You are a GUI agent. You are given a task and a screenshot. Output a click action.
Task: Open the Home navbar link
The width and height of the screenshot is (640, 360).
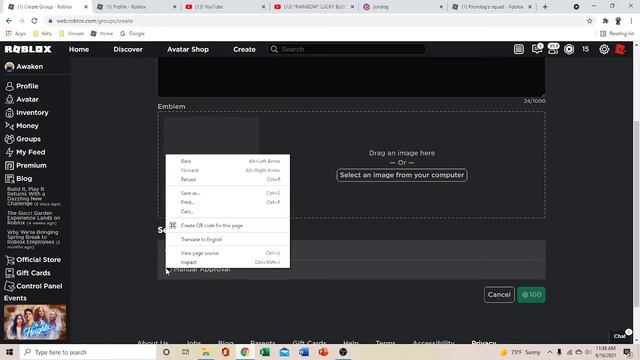79,49
